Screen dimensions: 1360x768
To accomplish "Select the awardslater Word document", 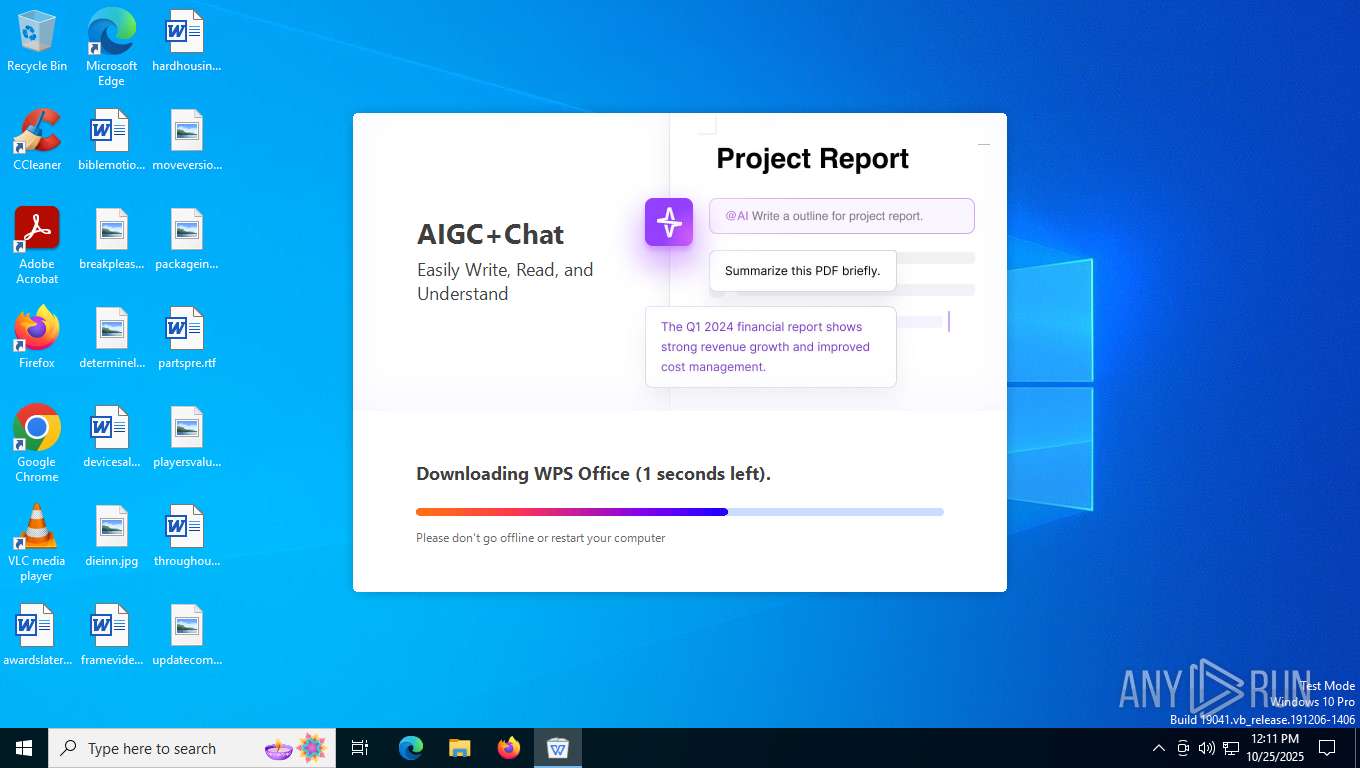I will coord(37,635).
